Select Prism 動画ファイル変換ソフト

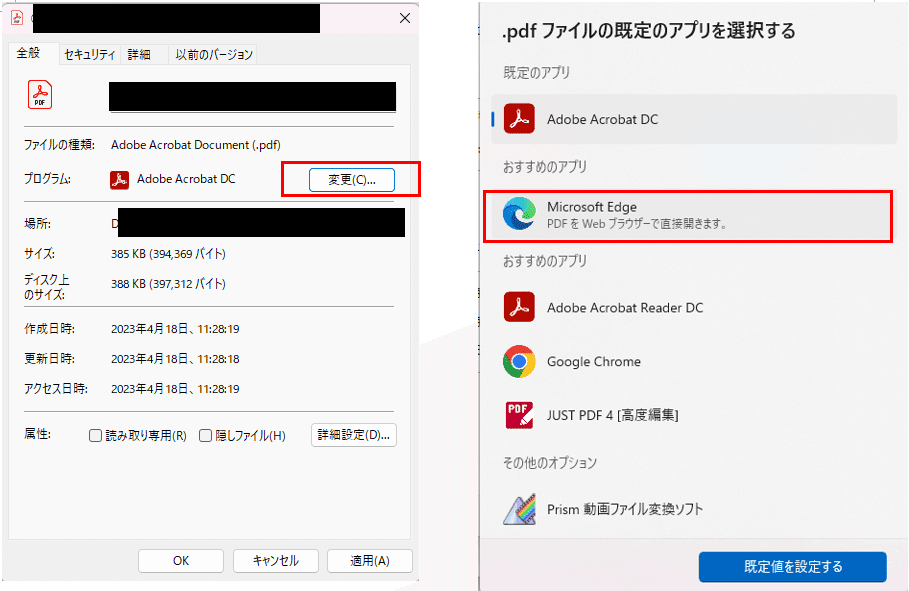693,509
